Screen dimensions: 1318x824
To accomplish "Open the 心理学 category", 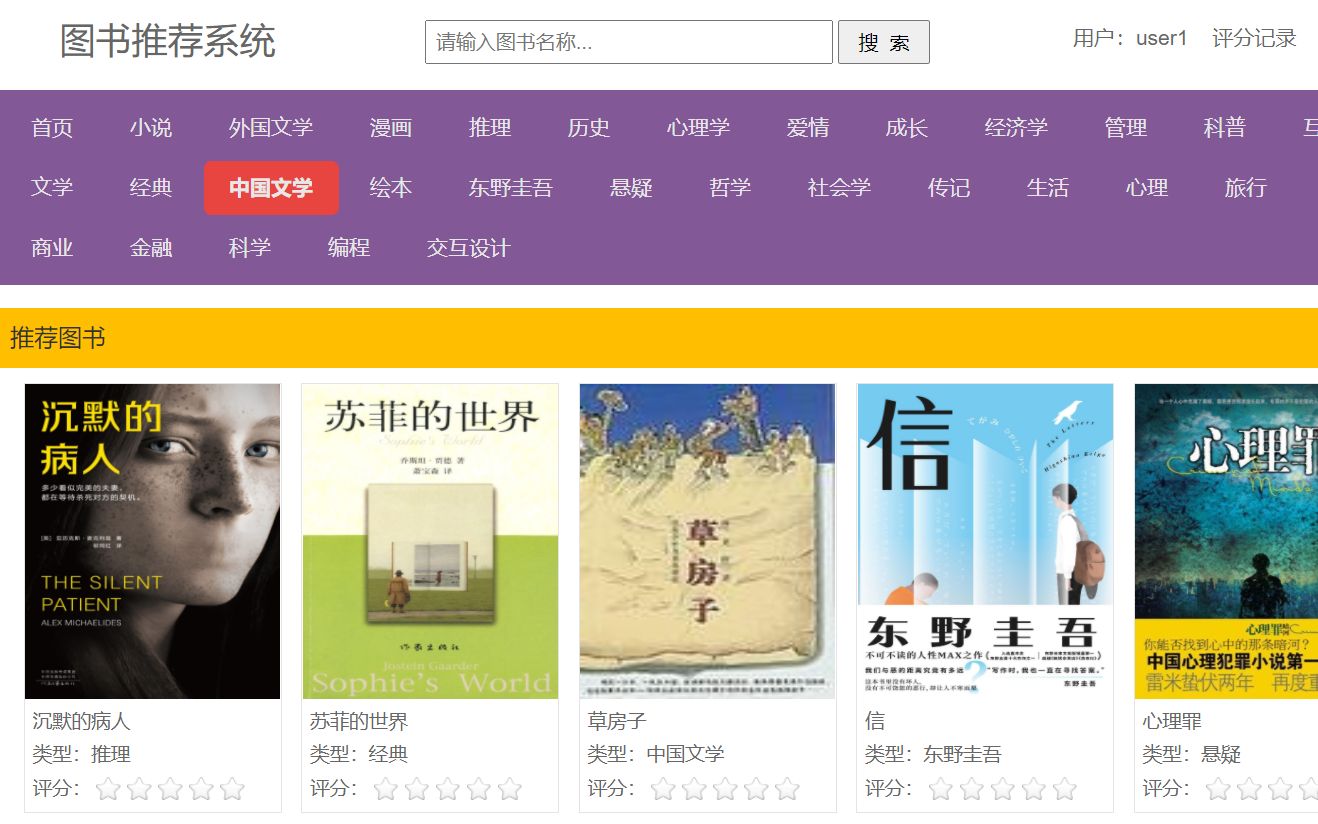I will point(699,128).
